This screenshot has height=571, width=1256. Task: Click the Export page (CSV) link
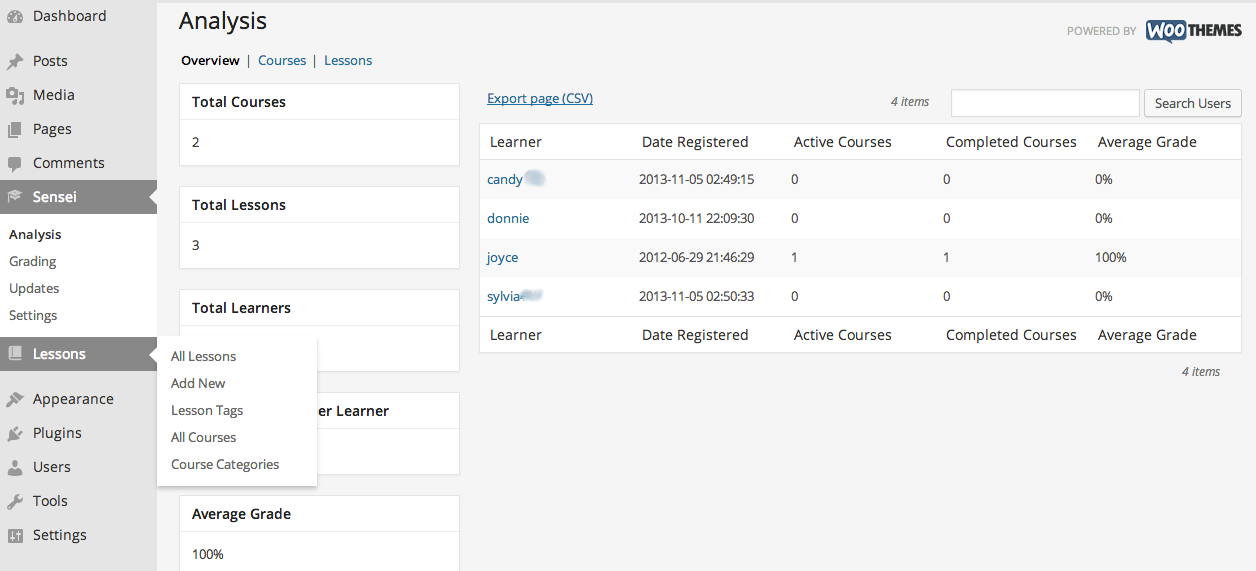[540, 98]
